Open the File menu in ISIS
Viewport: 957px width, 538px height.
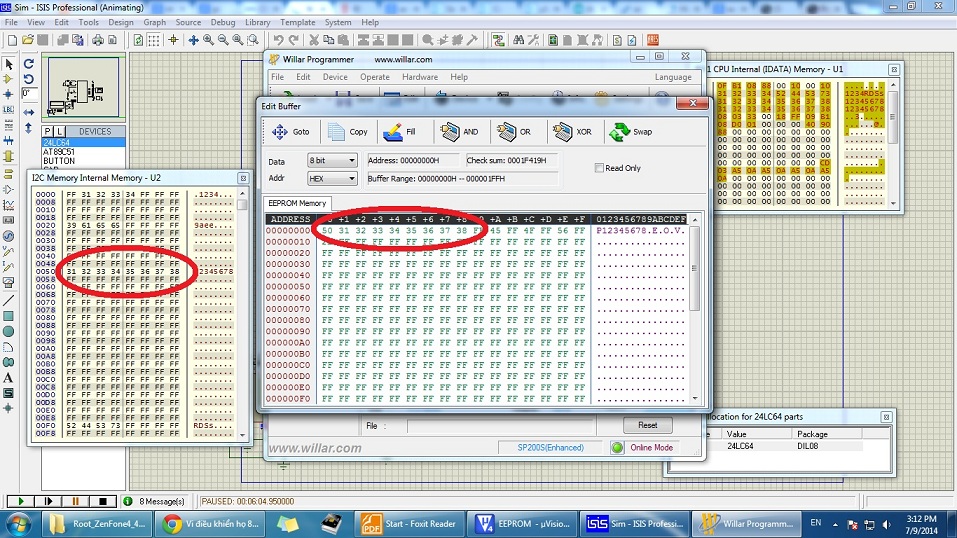pos(11,23)
